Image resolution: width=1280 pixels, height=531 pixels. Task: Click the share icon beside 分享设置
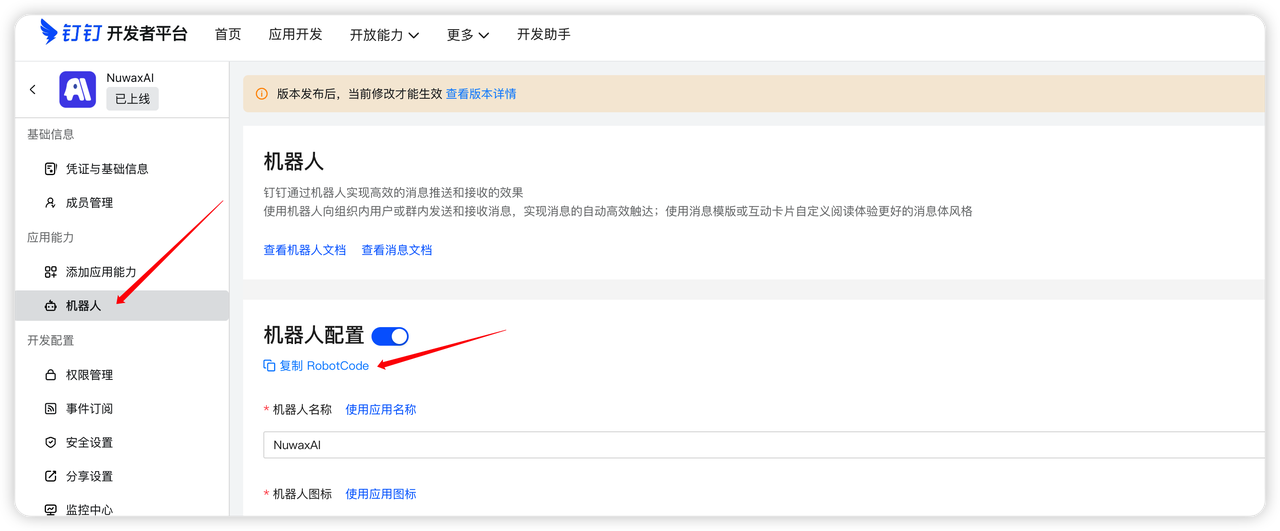pyautogui.click(x=51, y=476)
